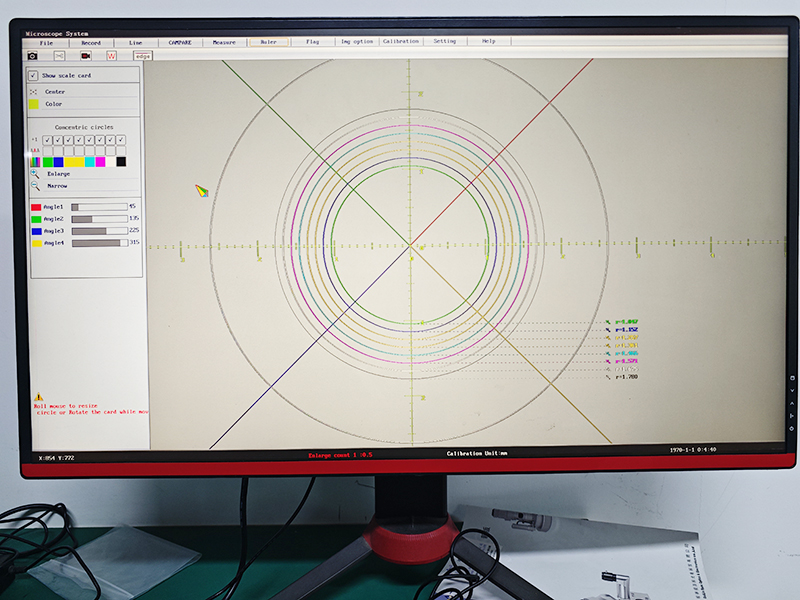Open the Img option menu
The width and height of the screenshot is (800, 600).
pos(357,42)
